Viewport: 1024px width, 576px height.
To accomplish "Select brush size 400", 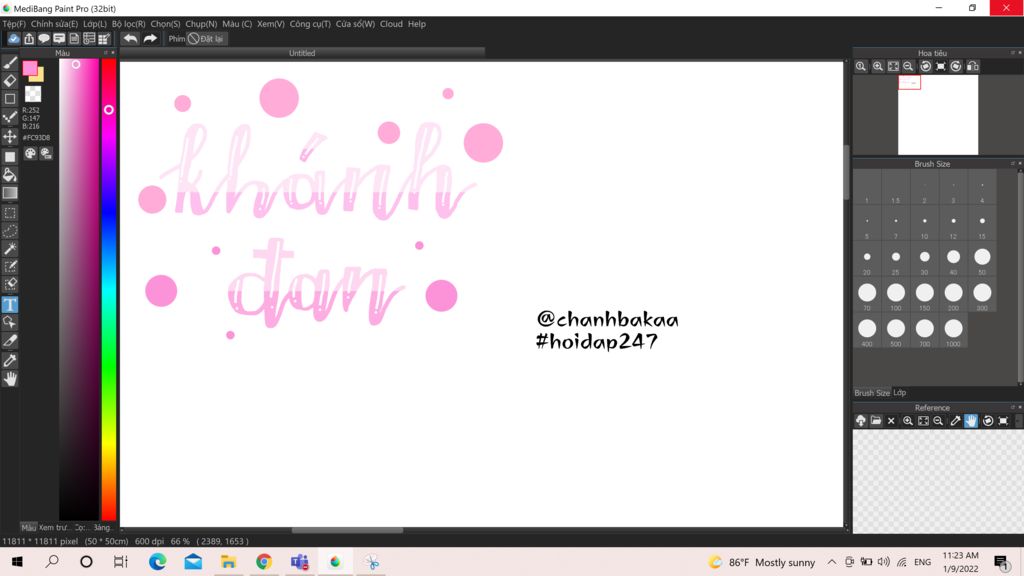I will [867, 332].
